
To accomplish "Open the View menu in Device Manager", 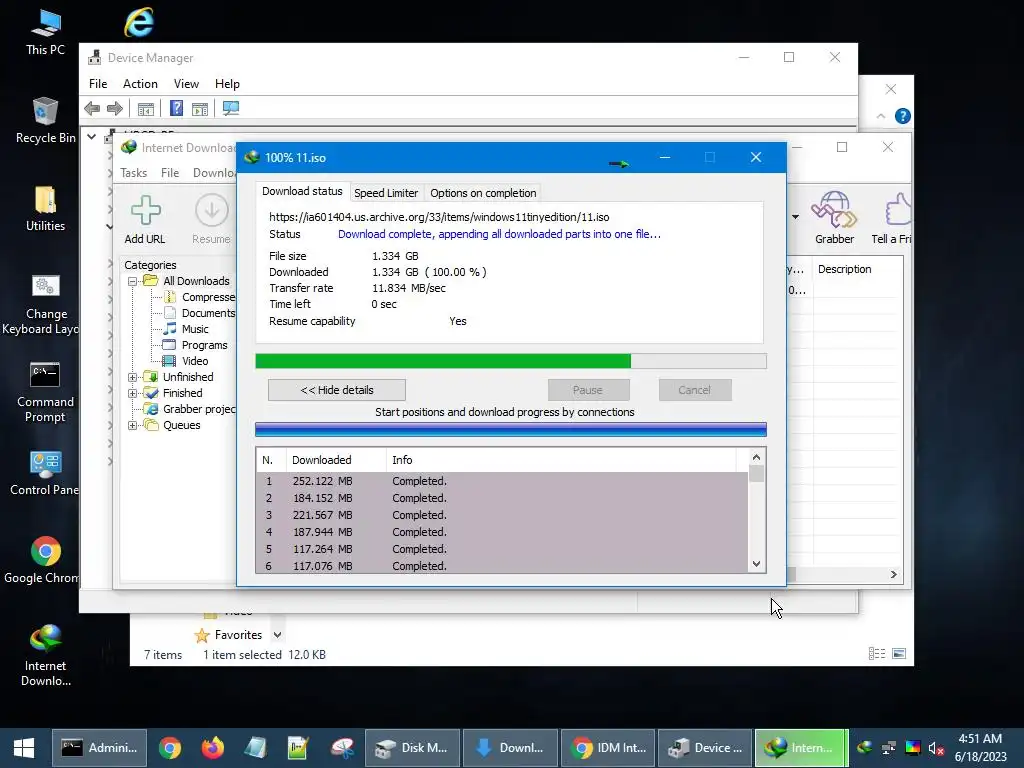I will click(x=186, y=84).
